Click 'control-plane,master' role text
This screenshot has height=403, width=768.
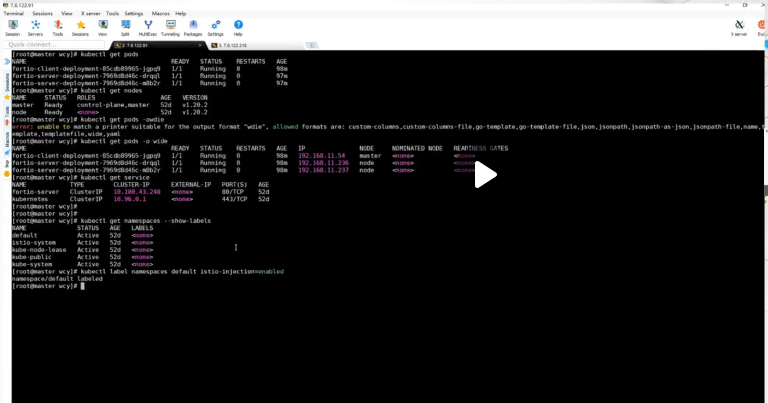coord(113,105)
